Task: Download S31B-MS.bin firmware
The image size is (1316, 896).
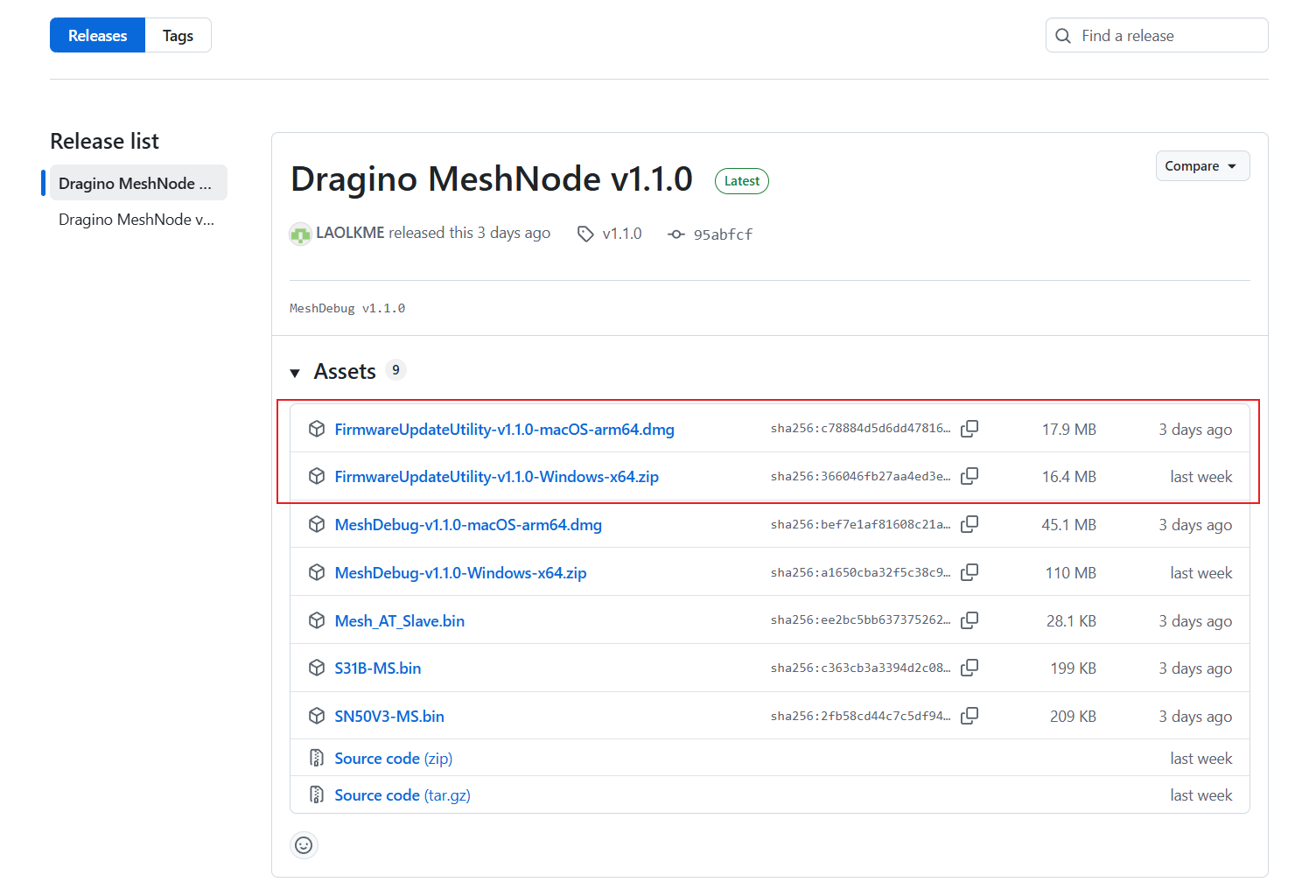Action: click(377, 668)
